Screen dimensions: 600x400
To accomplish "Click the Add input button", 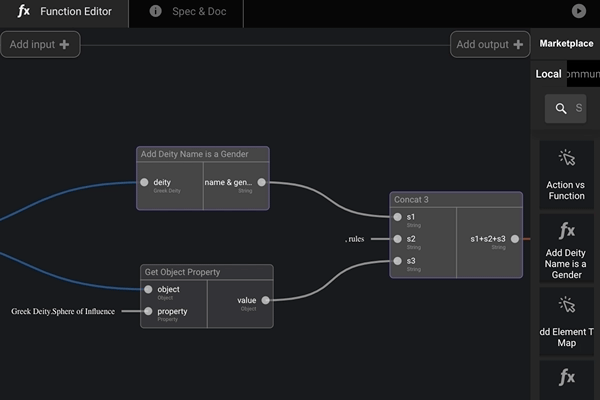I will tap(40, 44).
